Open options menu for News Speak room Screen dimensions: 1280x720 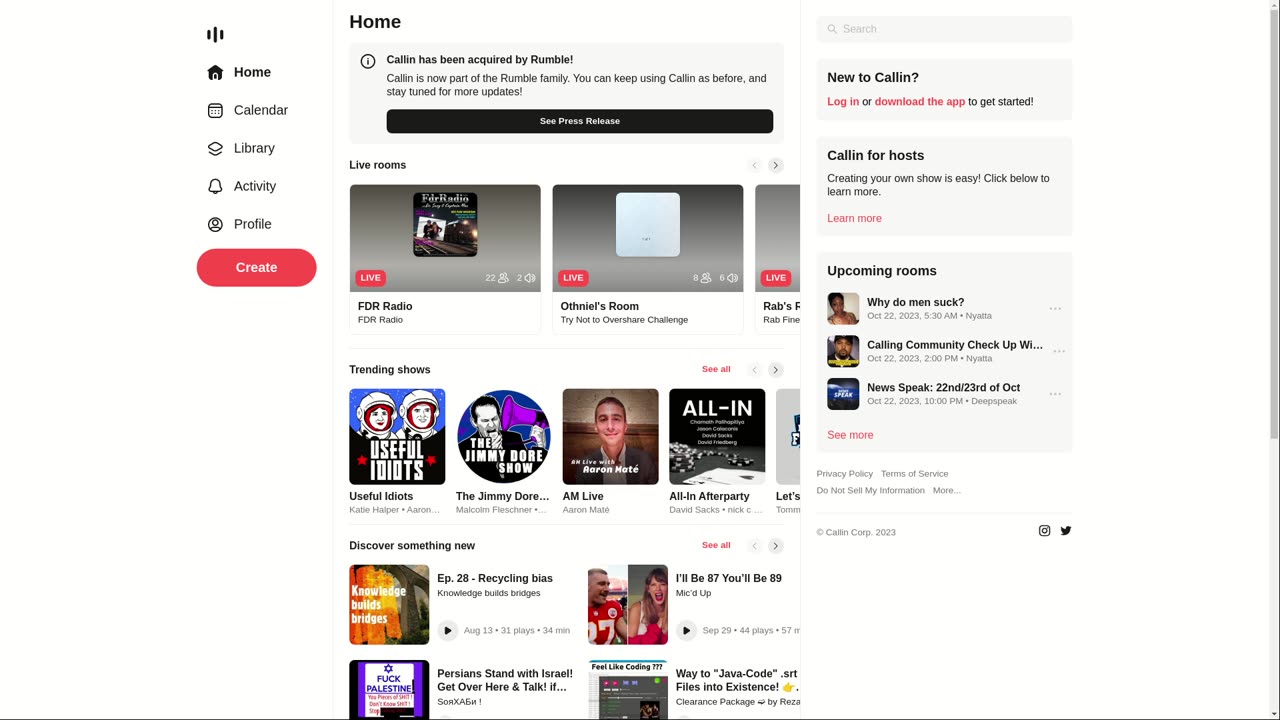coord(1055,394)
